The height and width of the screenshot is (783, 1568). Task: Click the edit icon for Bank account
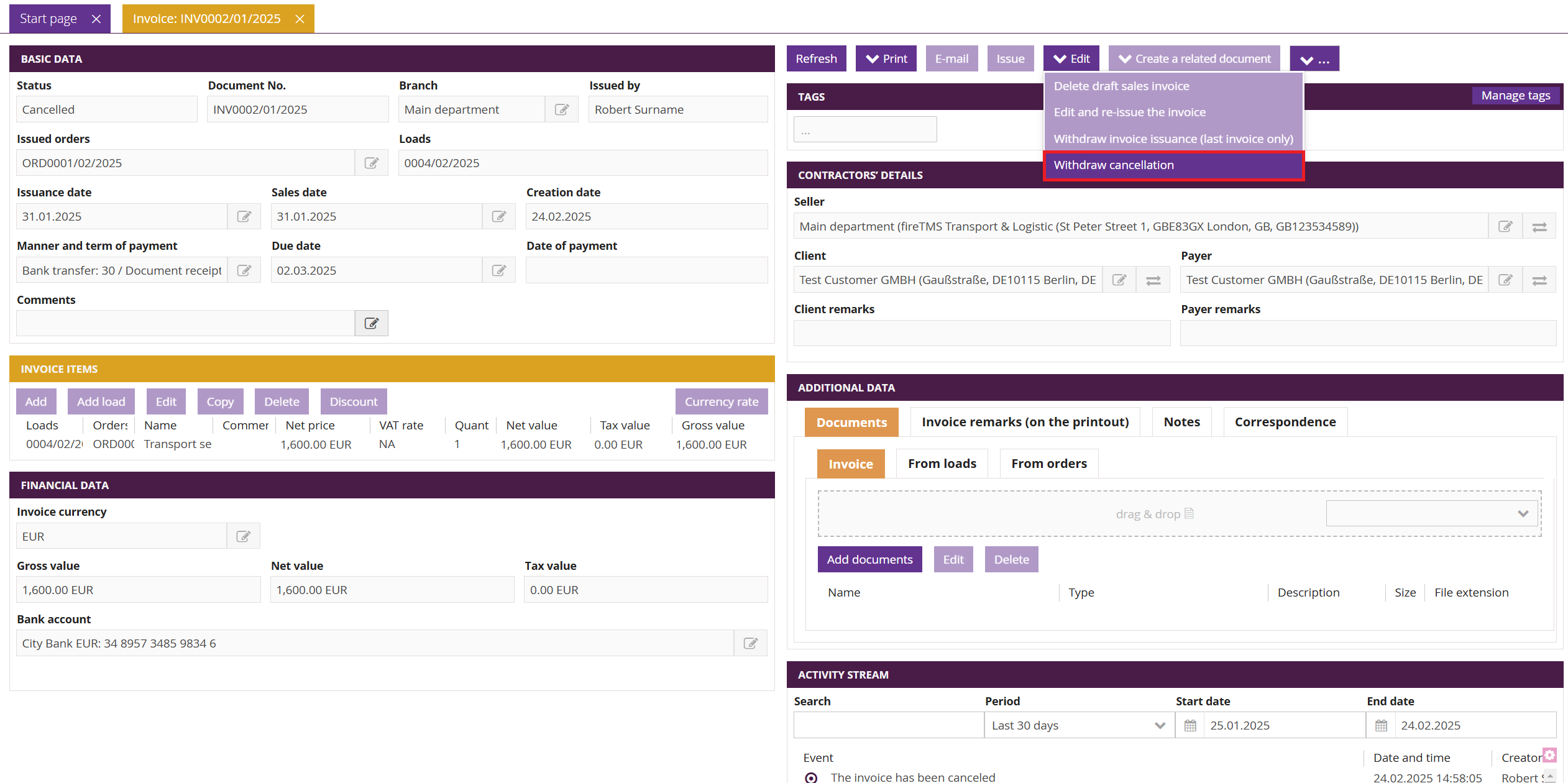pyautogui.click(x=750, y=643)
